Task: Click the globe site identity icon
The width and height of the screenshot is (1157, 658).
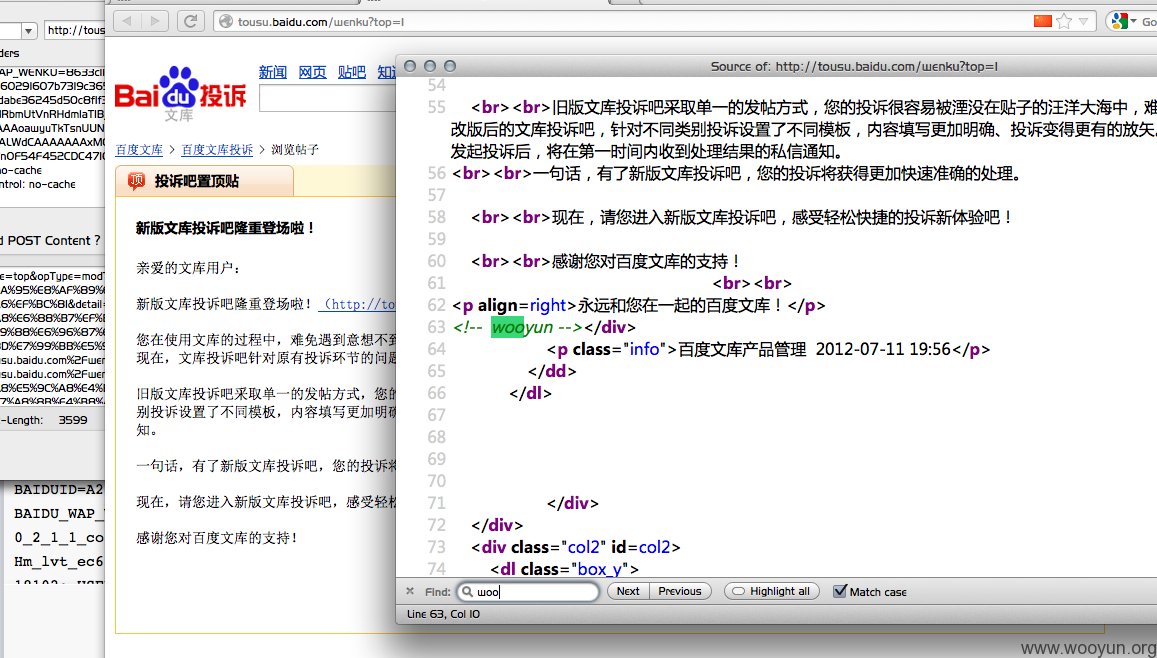Action: (x=226, y=21)
